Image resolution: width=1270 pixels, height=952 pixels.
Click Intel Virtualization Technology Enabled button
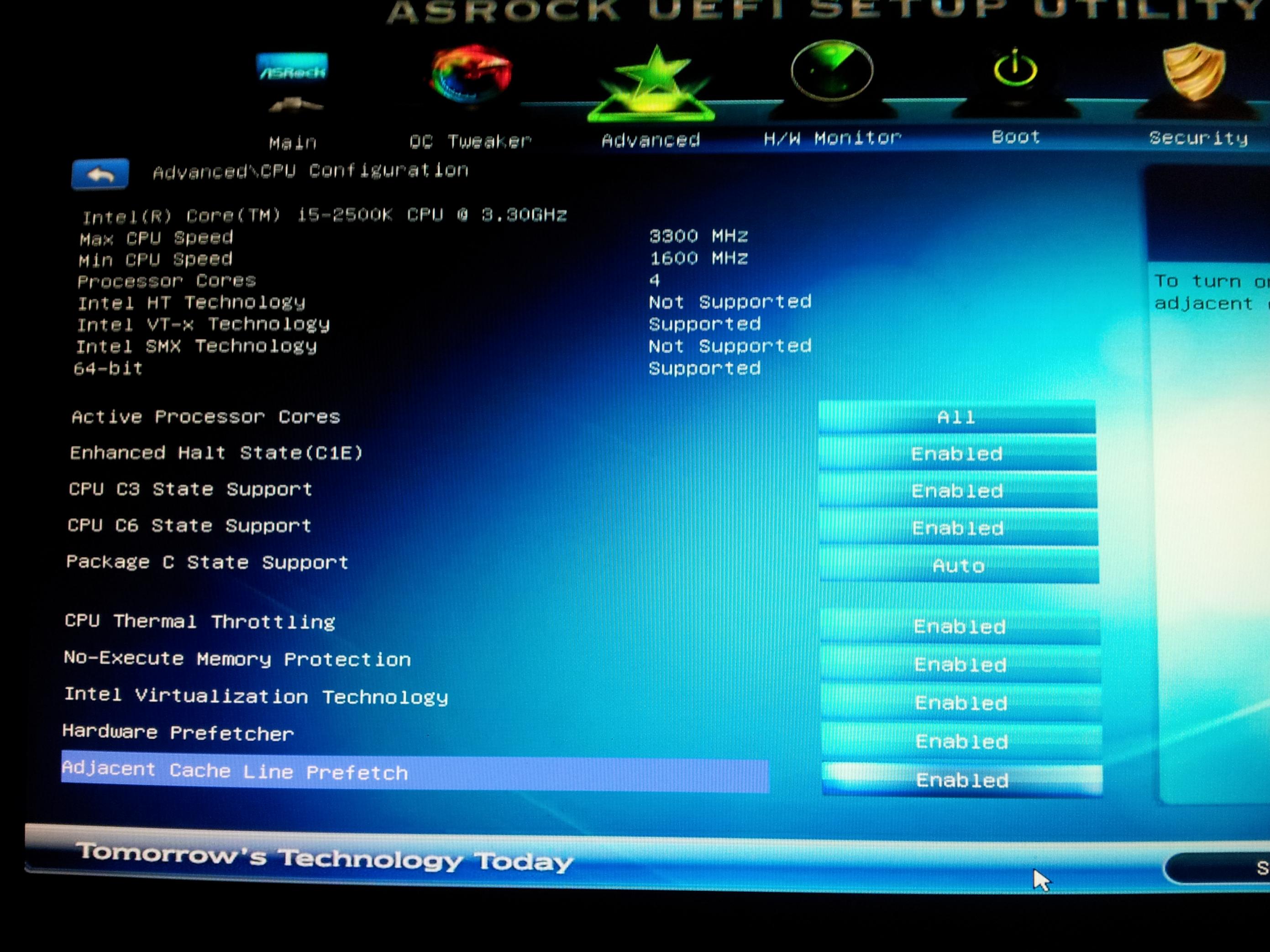coord(961,703)
